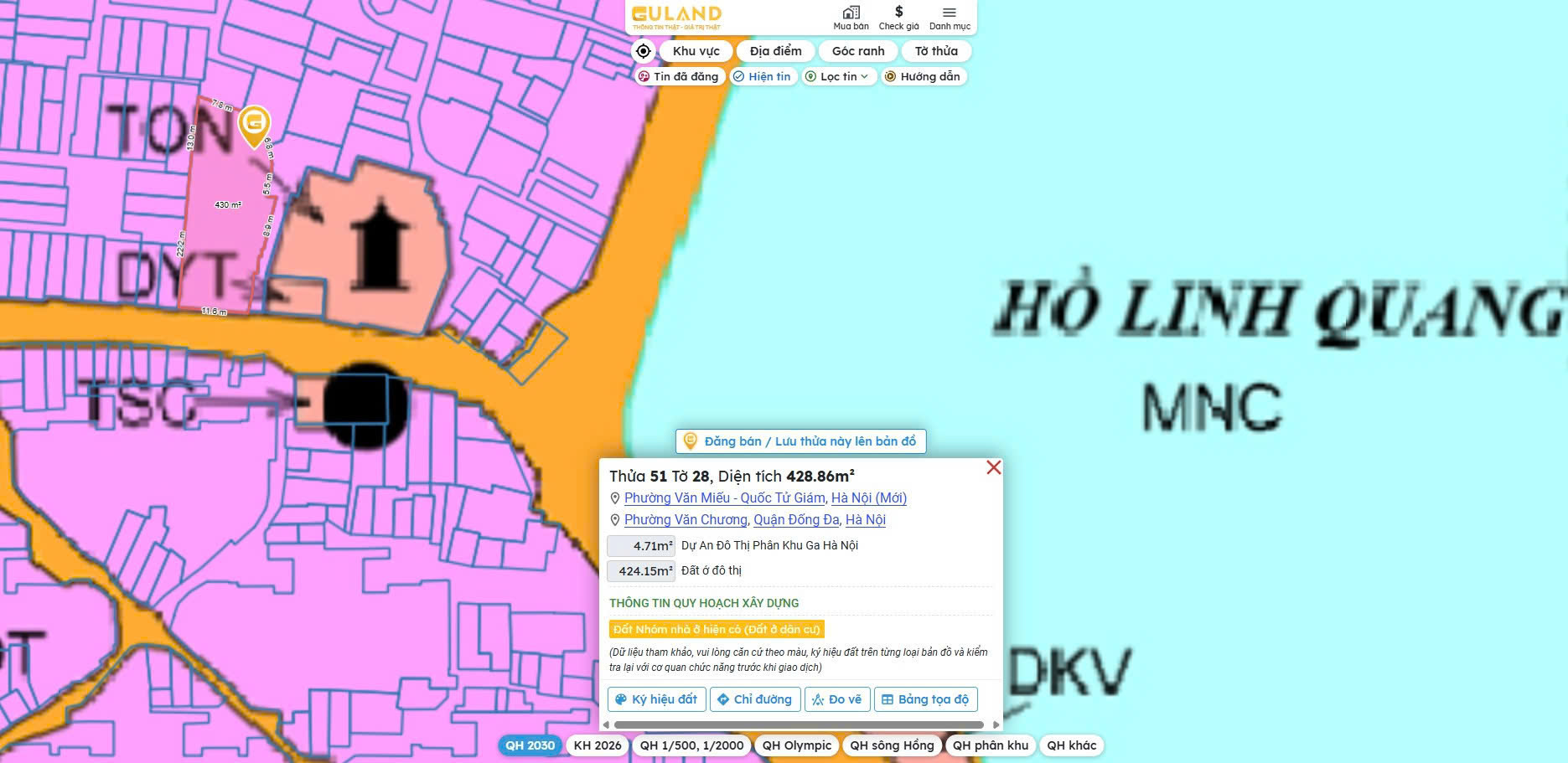Open the Bảng tọa độ table icon
Image resolution: width=1568 pixels, height=763 pixels.
(887, 699)
